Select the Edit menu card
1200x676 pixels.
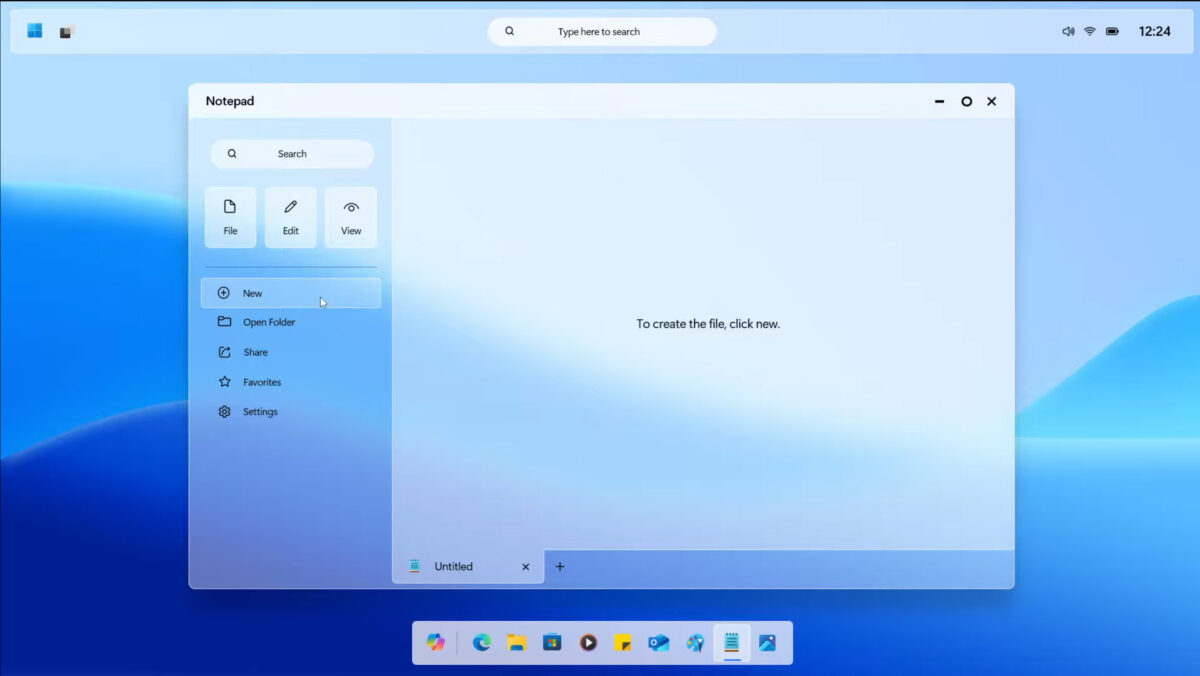(291, 216)
